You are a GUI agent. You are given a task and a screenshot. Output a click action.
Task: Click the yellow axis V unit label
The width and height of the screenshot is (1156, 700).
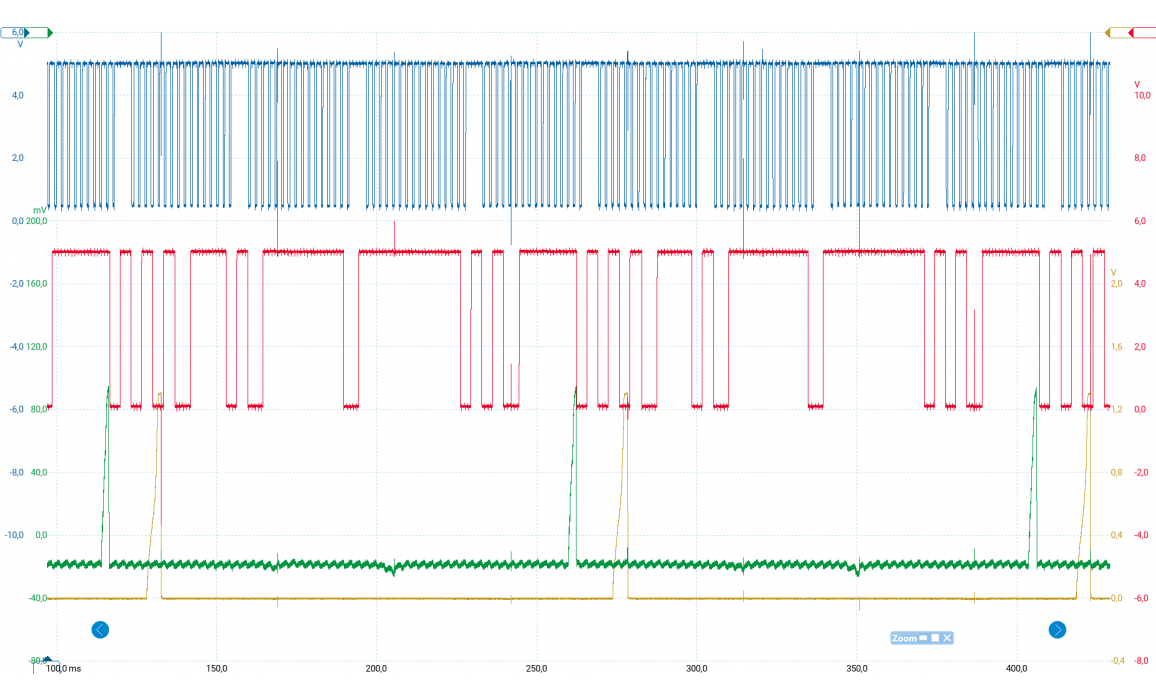point(1114,272)
